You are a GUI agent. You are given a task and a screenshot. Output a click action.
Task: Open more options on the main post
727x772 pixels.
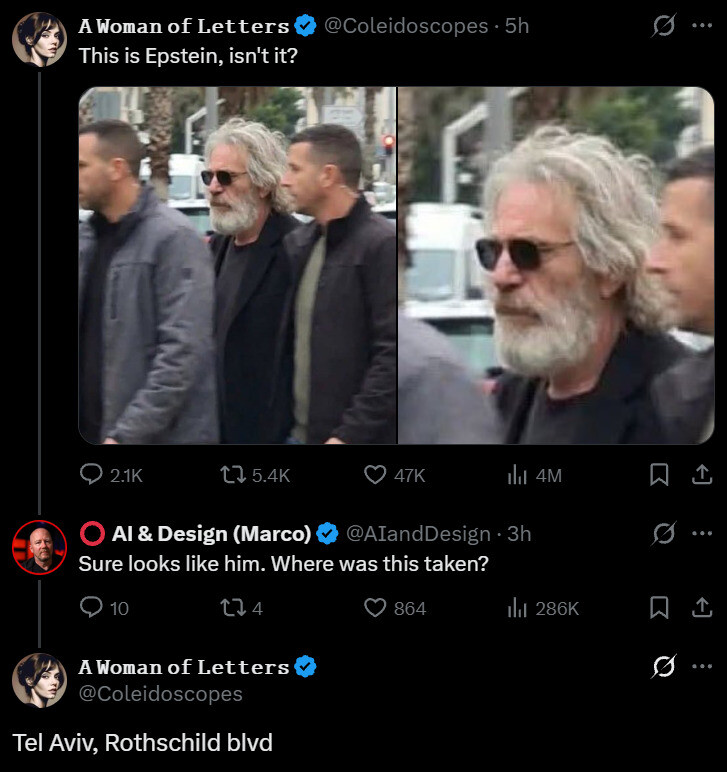point(702,27)
